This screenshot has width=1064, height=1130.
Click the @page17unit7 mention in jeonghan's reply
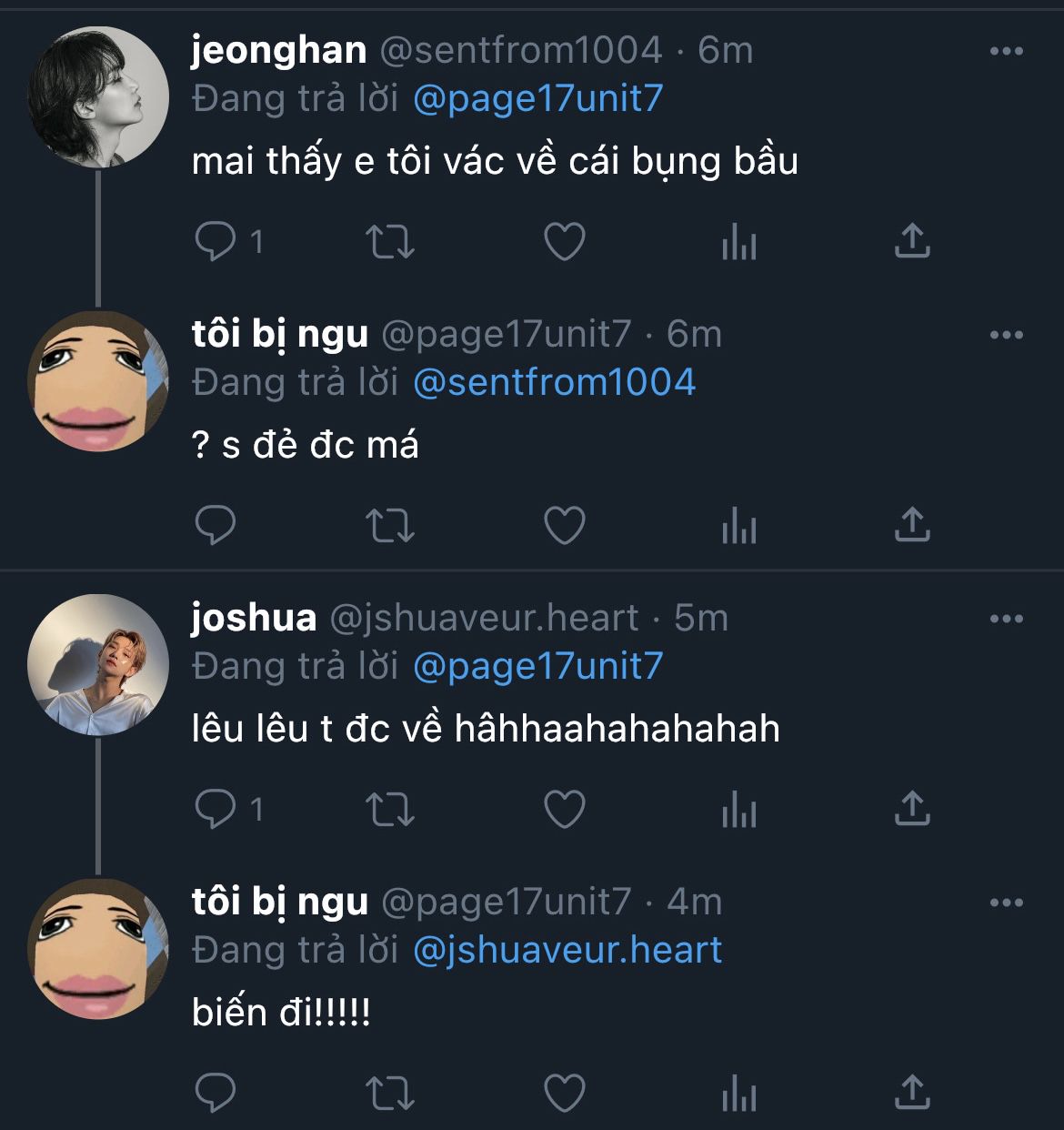tap(537, 98)
